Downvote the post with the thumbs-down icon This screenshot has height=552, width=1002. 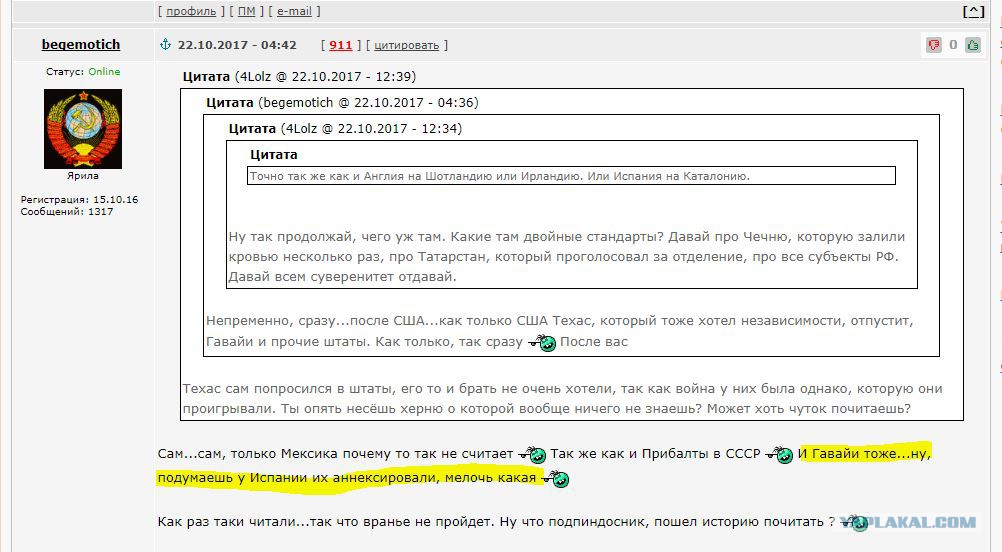tap(934, 45)
